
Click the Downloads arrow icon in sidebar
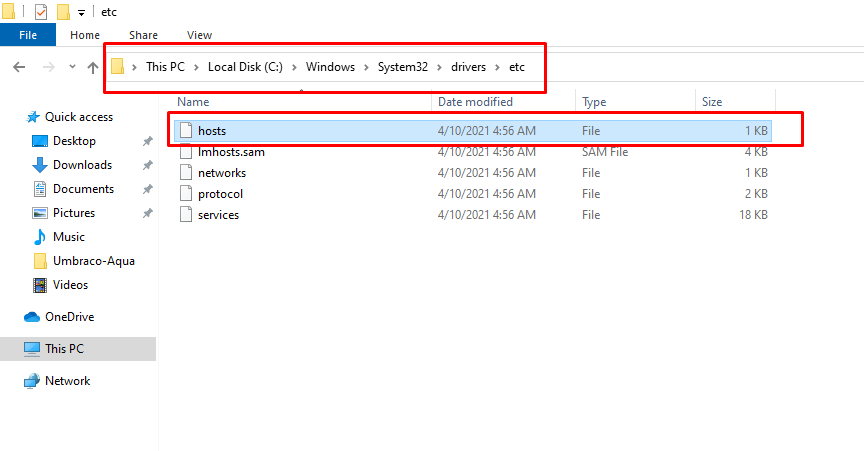coord(40,165)
